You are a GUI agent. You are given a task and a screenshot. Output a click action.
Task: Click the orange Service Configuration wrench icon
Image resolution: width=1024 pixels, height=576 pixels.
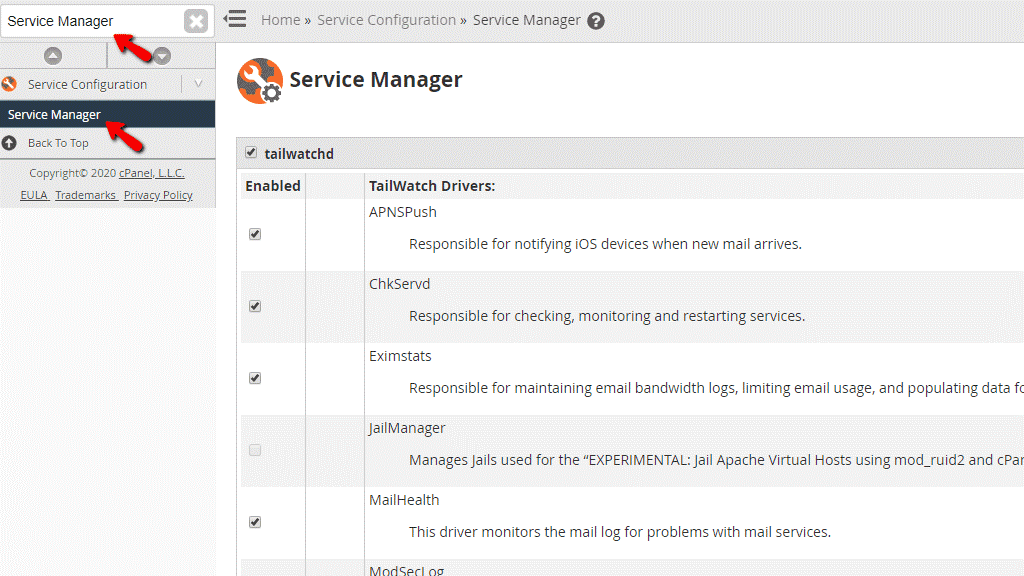(9, 84)
